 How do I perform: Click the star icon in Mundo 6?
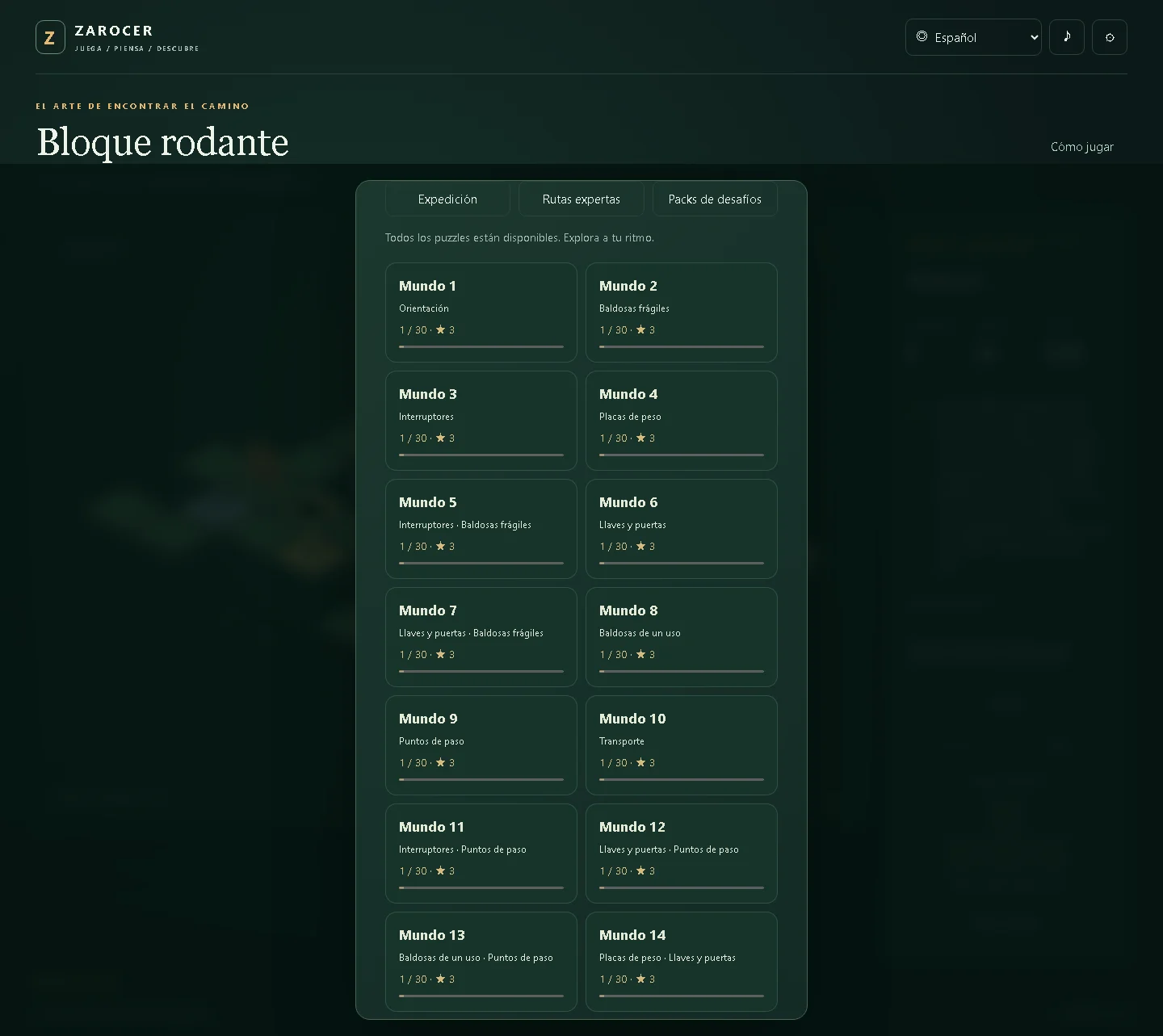[x=640, y=546]
